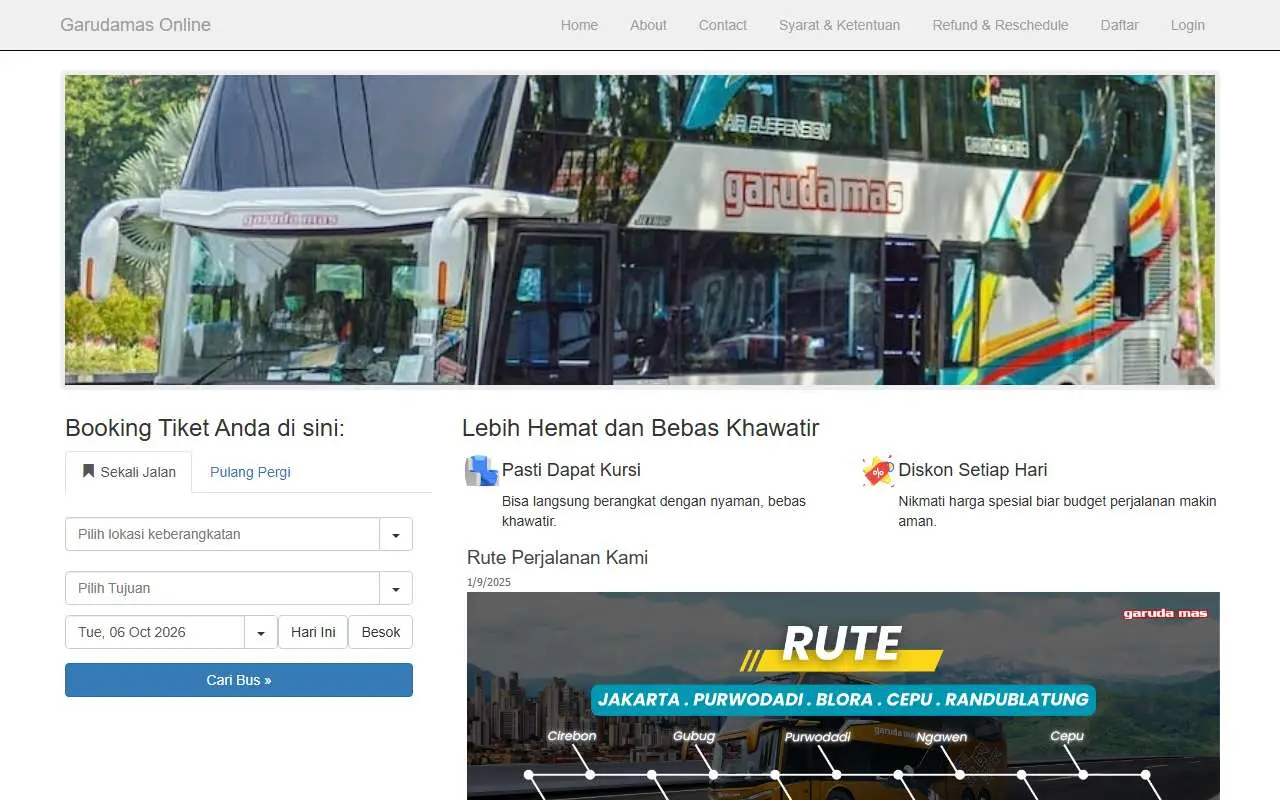Viewport: 1280px width, 800px height.
Task: Click the Bisa langsung berangkat description text
Action: pos(654,511)
